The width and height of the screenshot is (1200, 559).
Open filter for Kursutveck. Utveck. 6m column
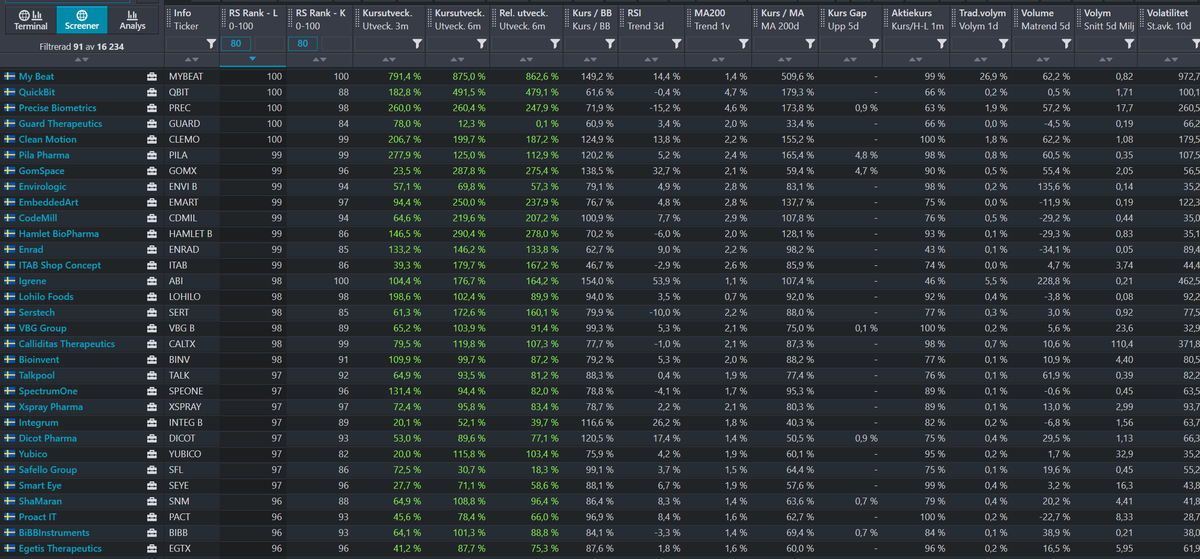tap(481, 44)
